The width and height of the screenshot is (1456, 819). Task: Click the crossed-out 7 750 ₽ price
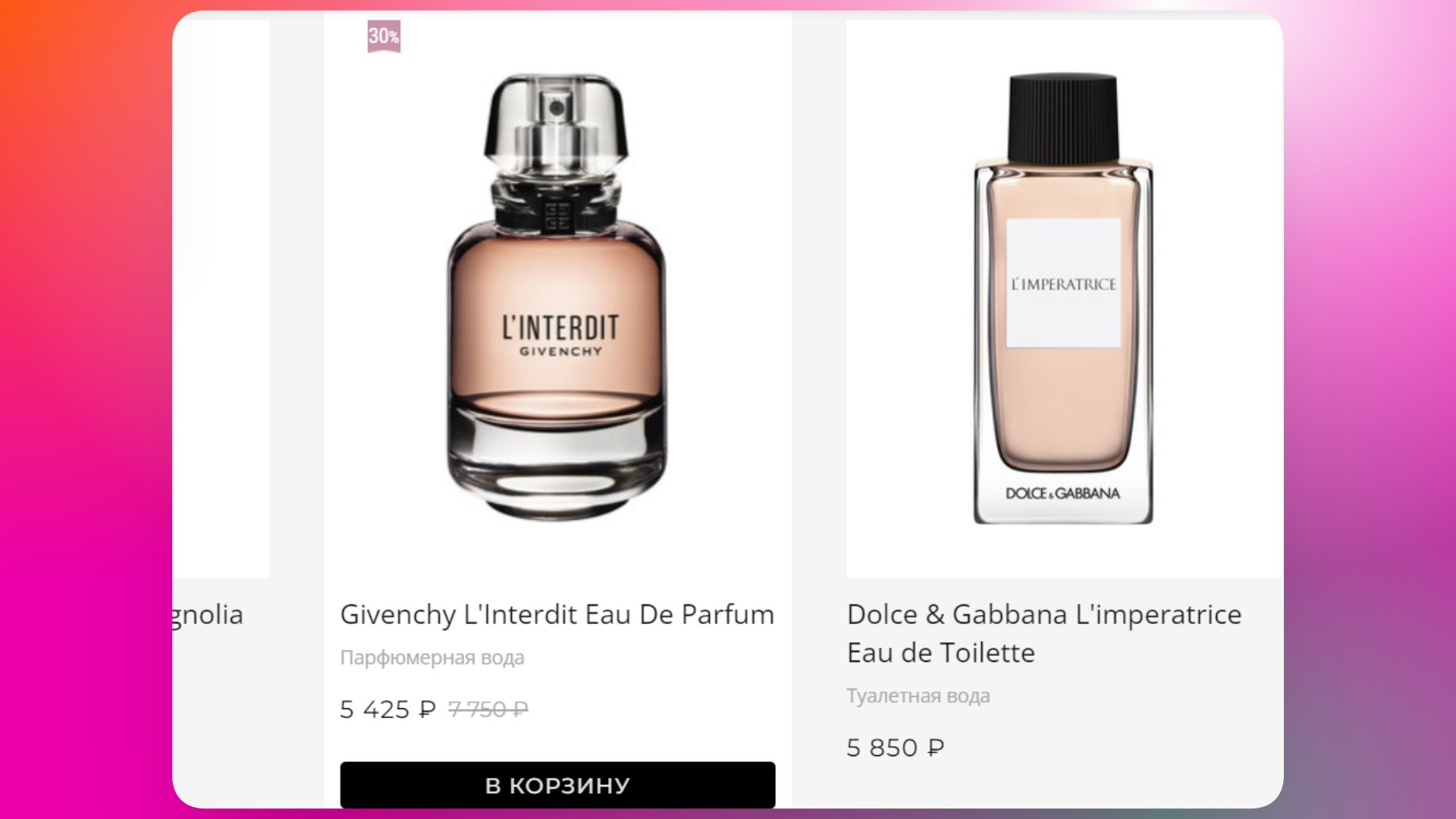click(488, 709)
